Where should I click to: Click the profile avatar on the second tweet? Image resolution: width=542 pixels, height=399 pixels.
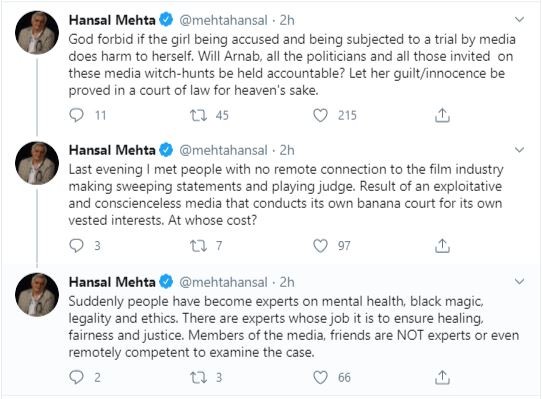[x=37, y=163]
